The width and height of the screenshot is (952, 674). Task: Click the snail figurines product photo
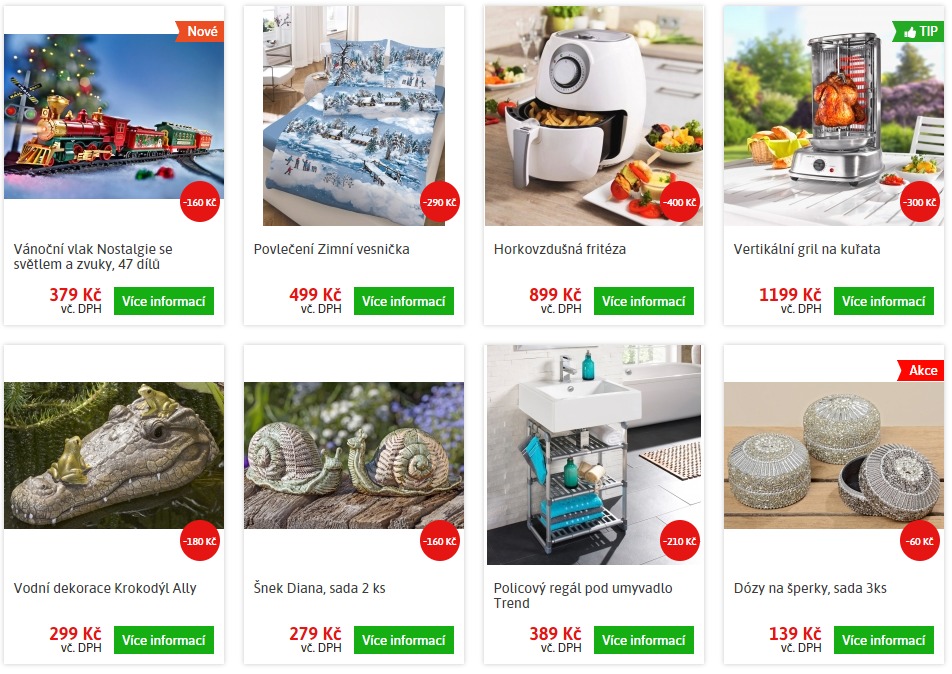[x=354, y=455]
